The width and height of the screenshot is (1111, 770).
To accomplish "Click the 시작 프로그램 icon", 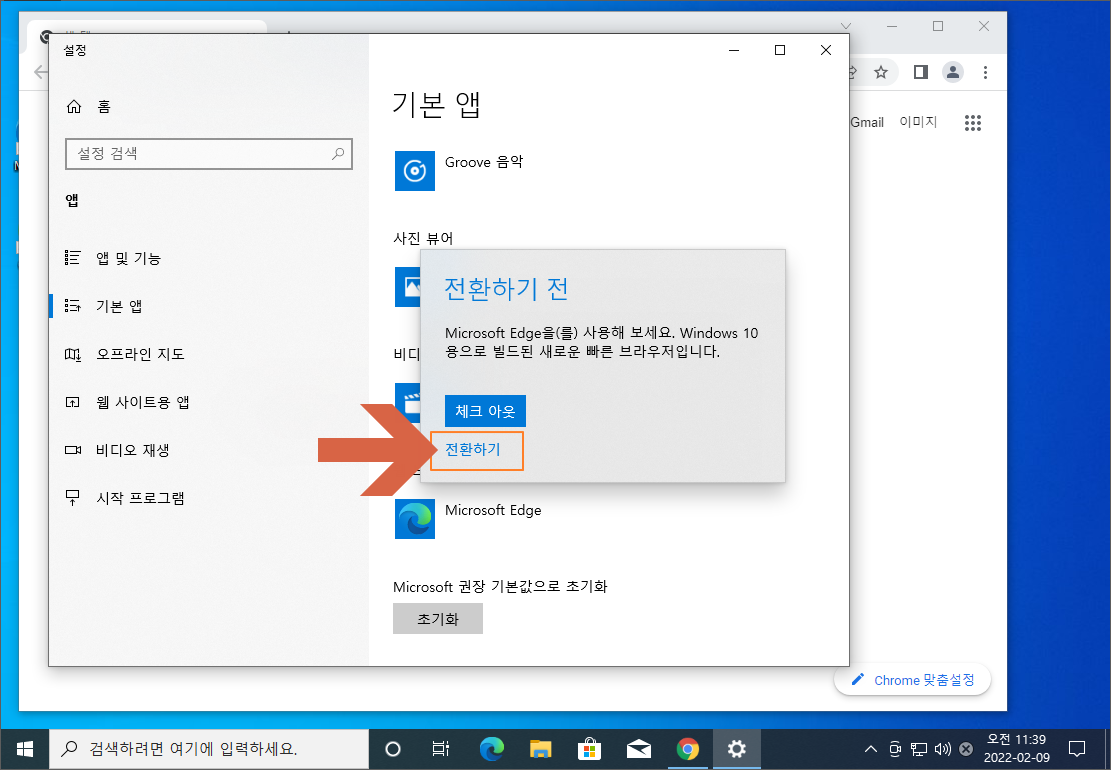I will (x=73, y=498).
